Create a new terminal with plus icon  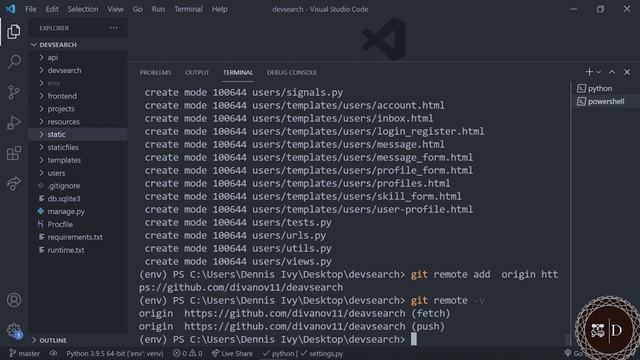pos(589,72)
